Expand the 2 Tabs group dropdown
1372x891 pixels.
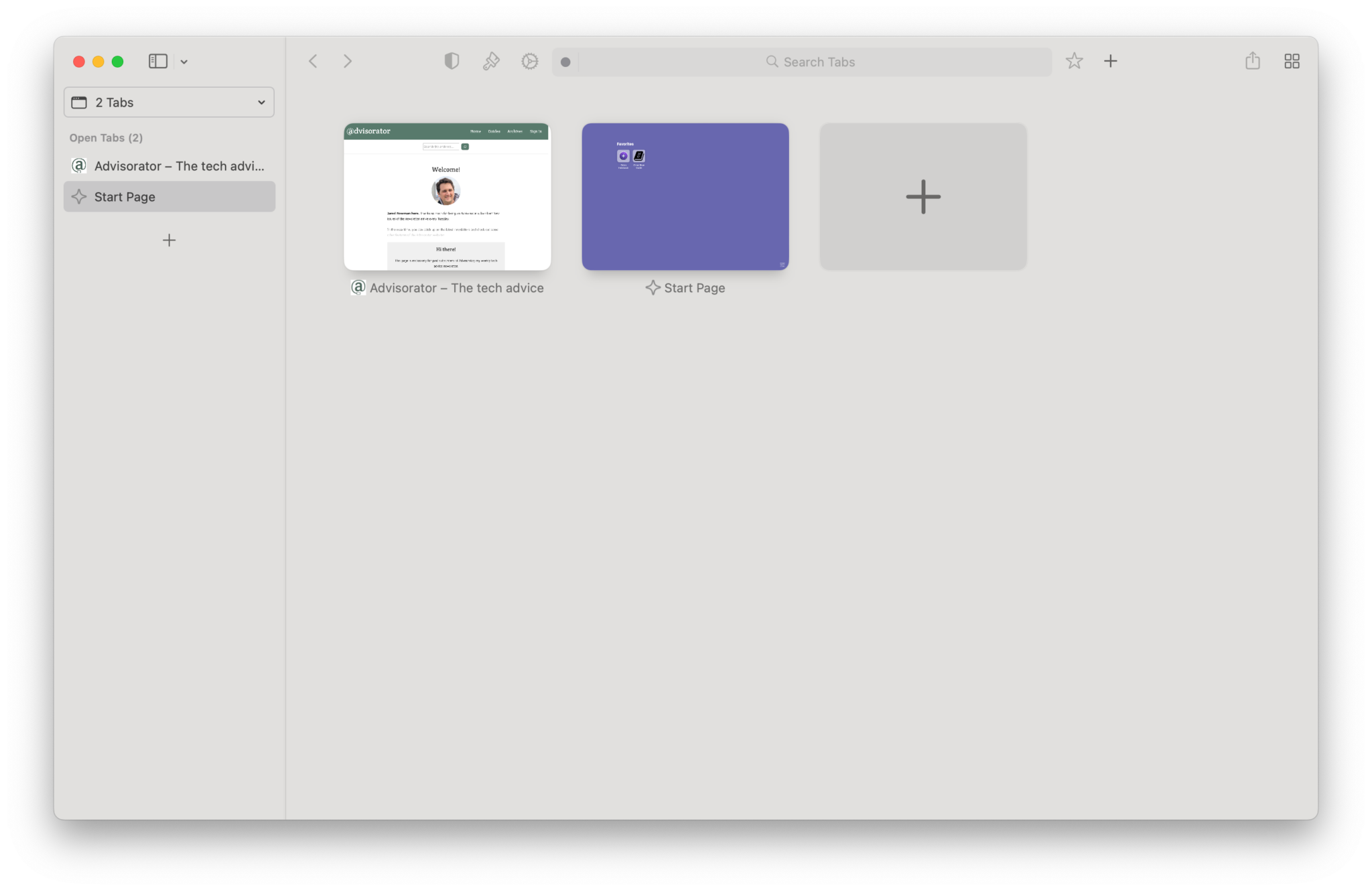[x=169, y=102]
